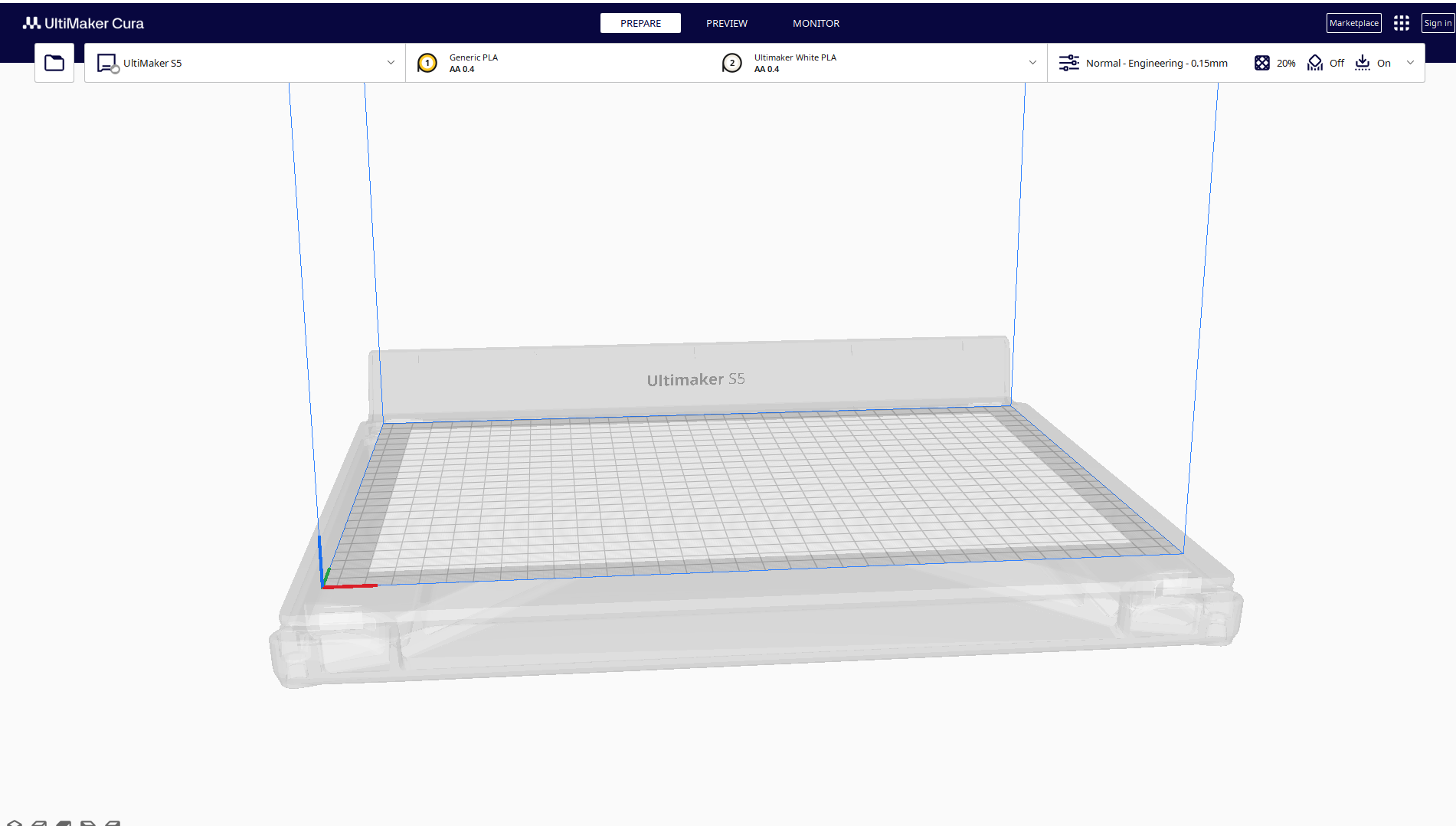Select the extruder 1 icon

[427, 63]
